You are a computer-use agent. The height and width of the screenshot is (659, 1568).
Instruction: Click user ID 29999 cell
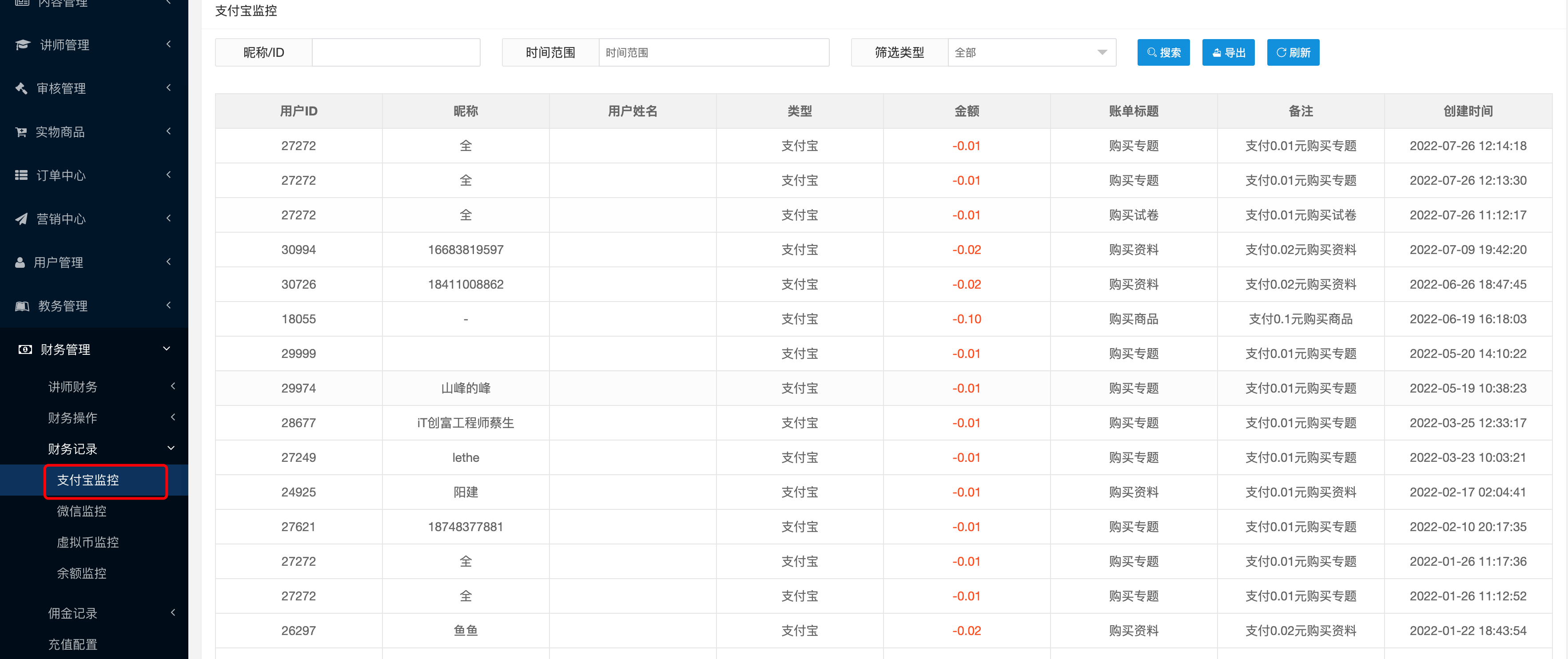coord(298,353)
